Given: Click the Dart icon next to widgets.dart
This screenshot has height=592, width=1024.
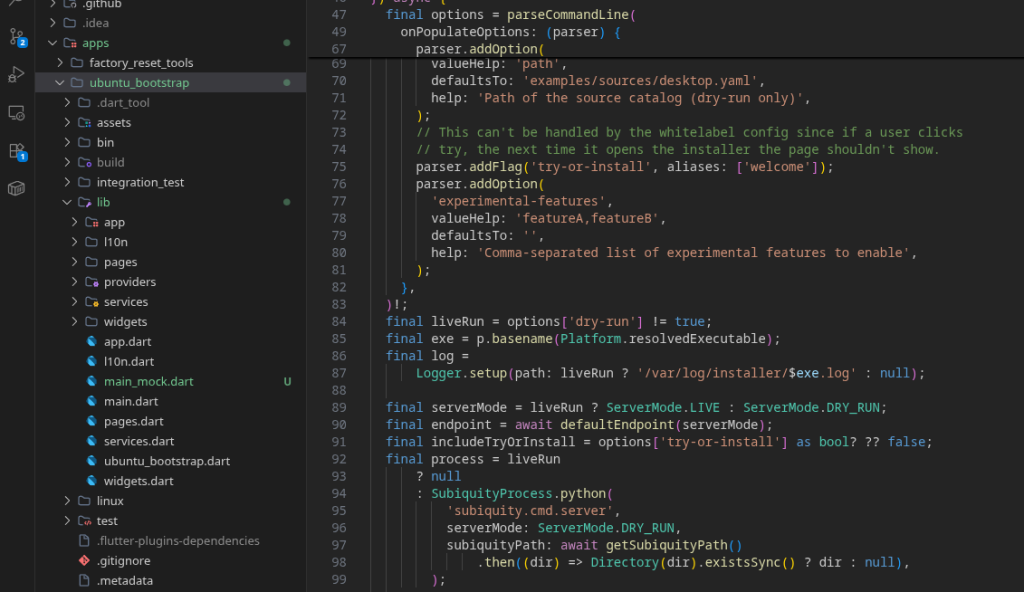Looking at the screenshot, I should click(x=92, y=481).
